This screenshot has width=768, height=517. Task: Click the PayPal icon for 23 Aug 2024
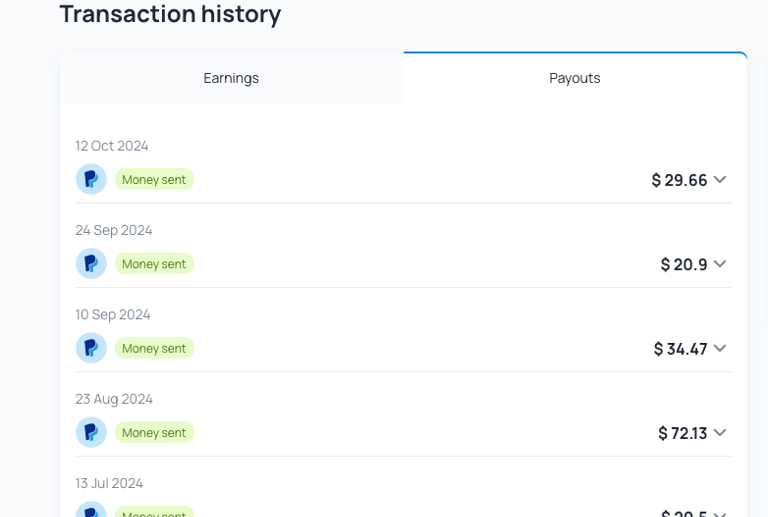[91, 432]
